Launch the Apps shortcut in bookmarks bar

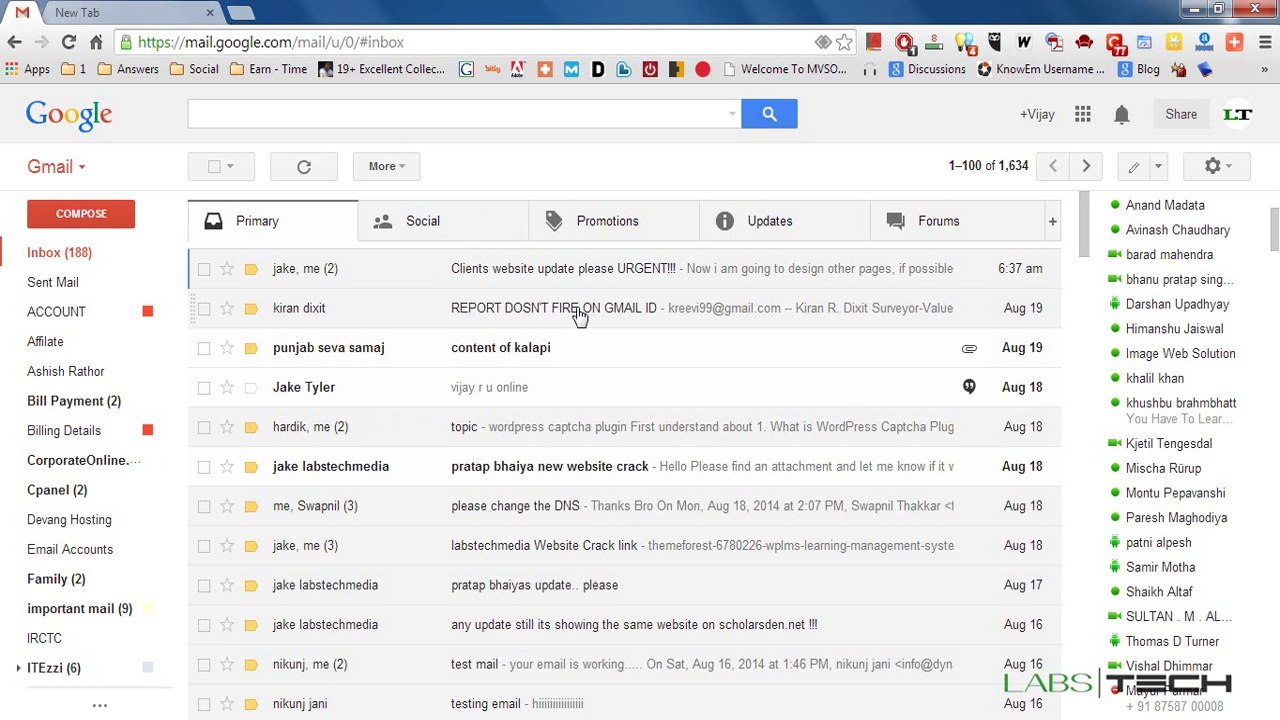click(x=27, y=69)
